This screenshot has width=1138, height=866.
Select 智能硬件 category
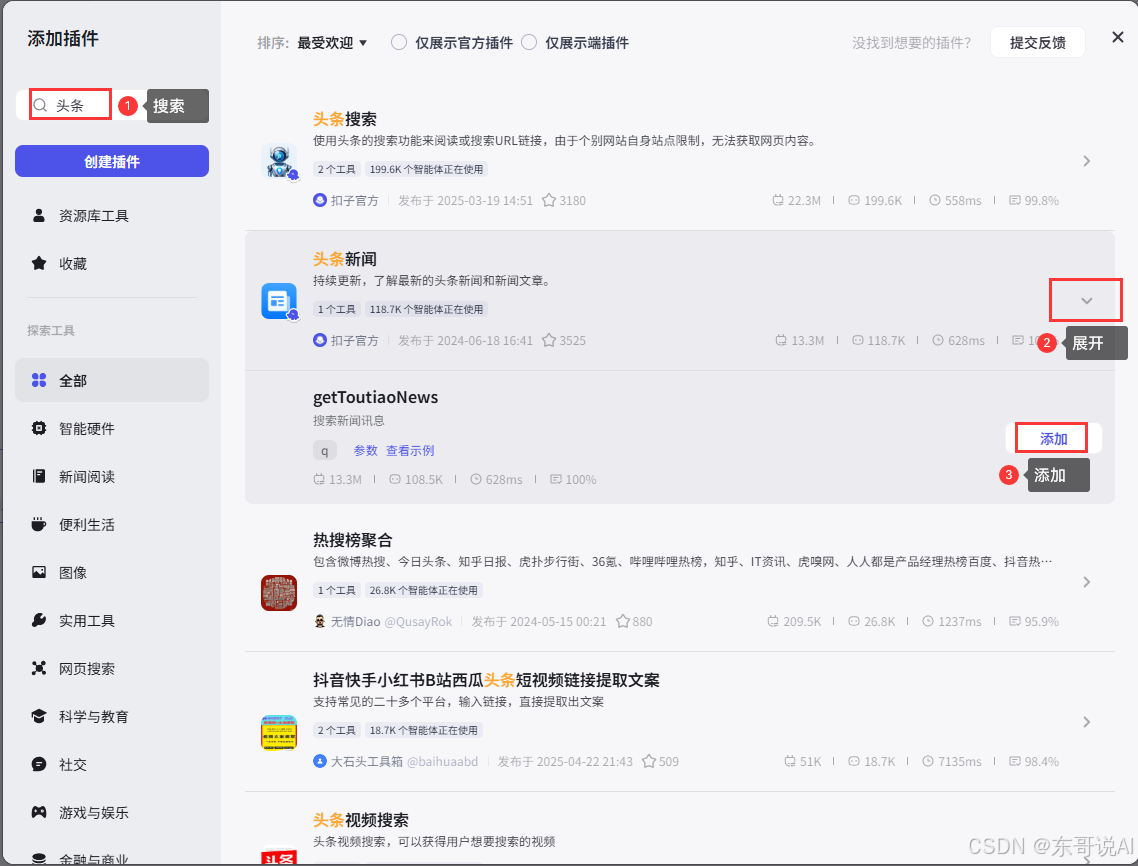(x=112, y=428)
